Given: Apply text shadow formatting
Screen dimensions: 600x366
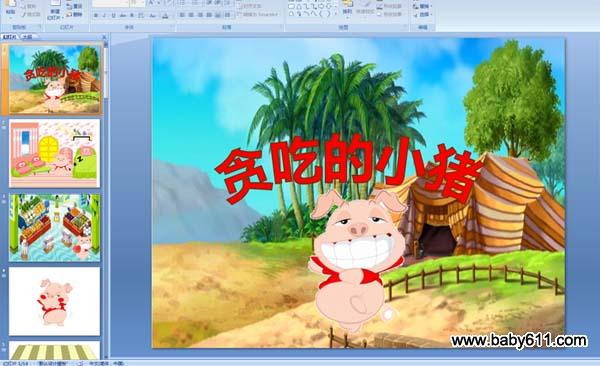Looking at the screenshot, I should point(132,15).
